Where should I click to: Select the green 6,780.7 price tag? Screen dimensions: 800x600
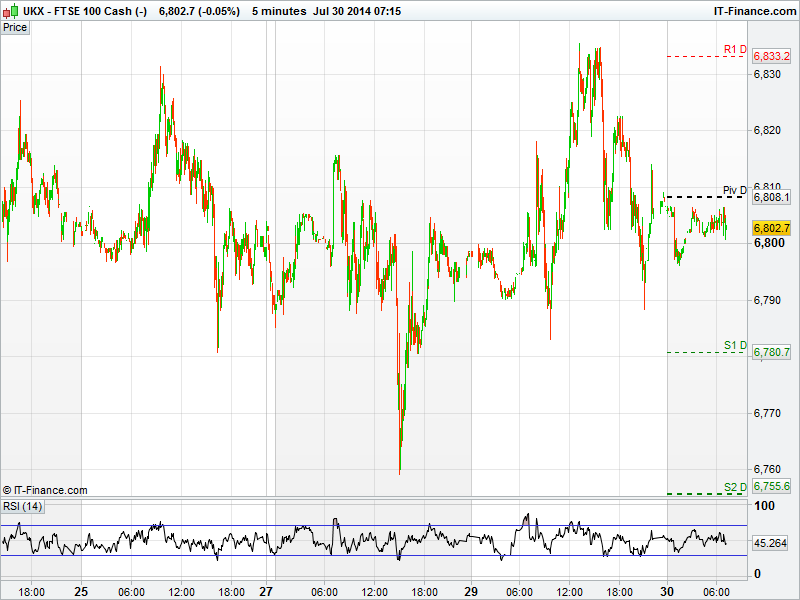coord(771,352)
